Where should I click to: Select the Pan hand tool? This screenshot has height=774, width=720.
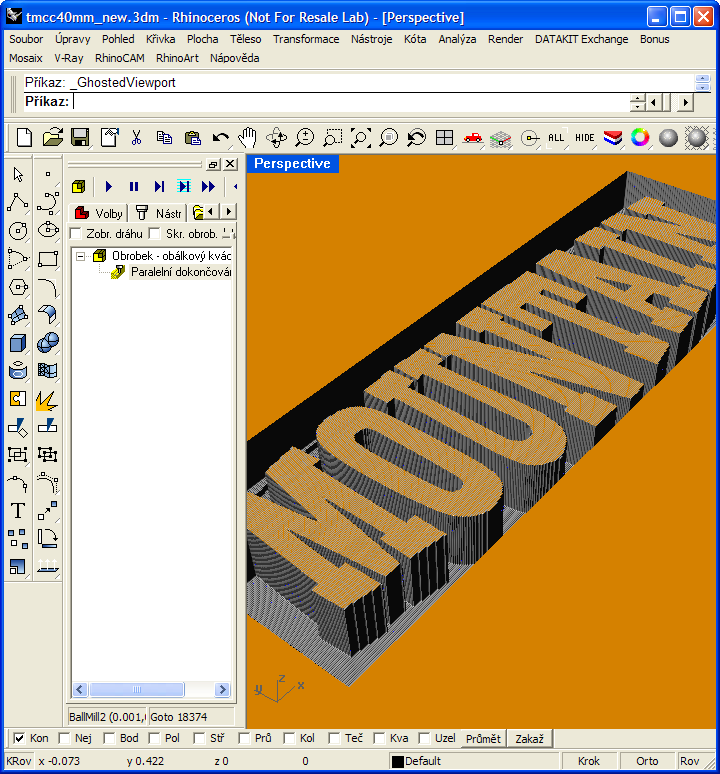pyautogui.click(x=248, y=138)
